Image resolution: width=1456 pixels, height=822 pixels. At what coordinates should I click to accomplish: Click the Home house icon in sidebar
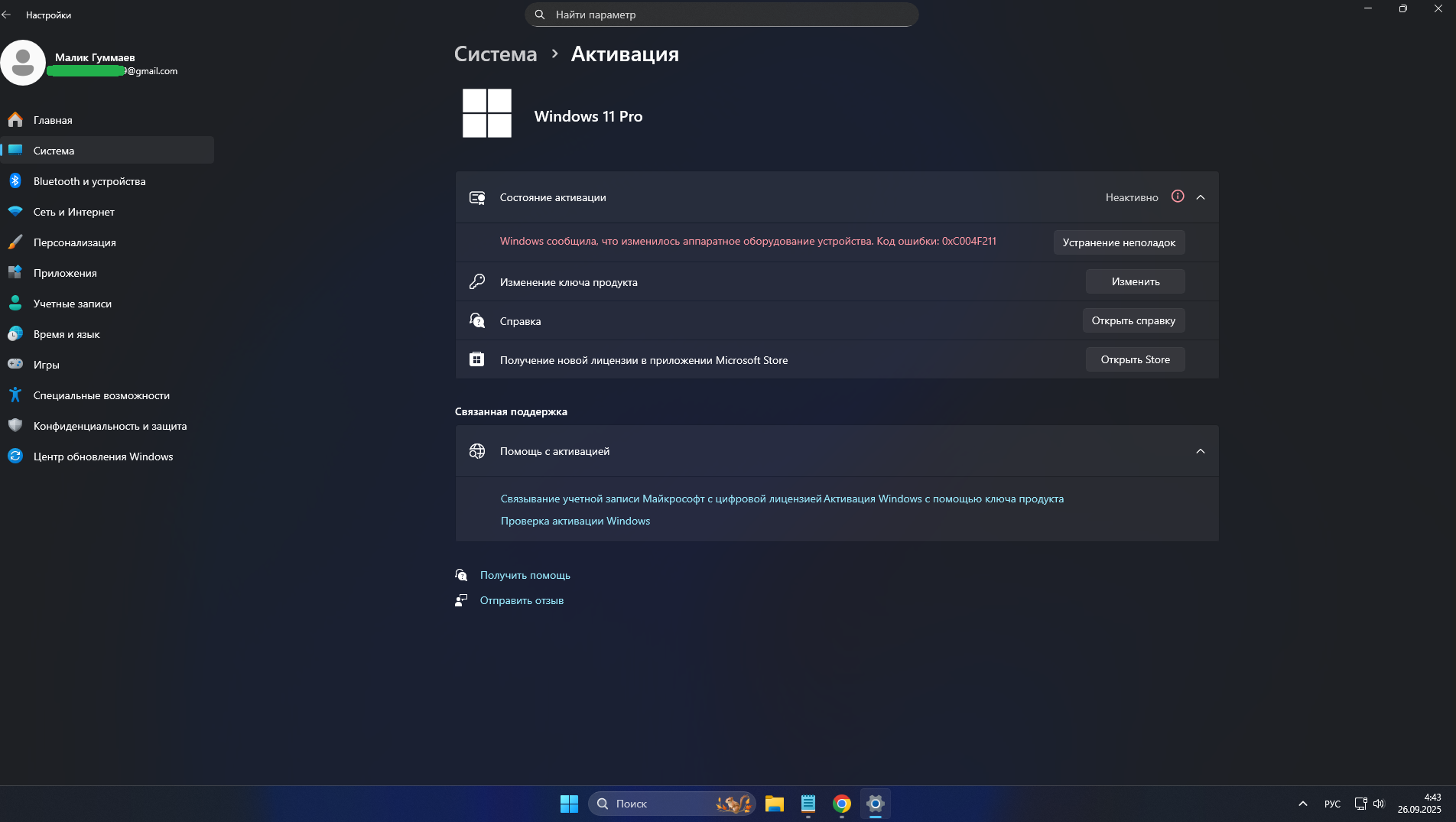(x=15, y=120)
